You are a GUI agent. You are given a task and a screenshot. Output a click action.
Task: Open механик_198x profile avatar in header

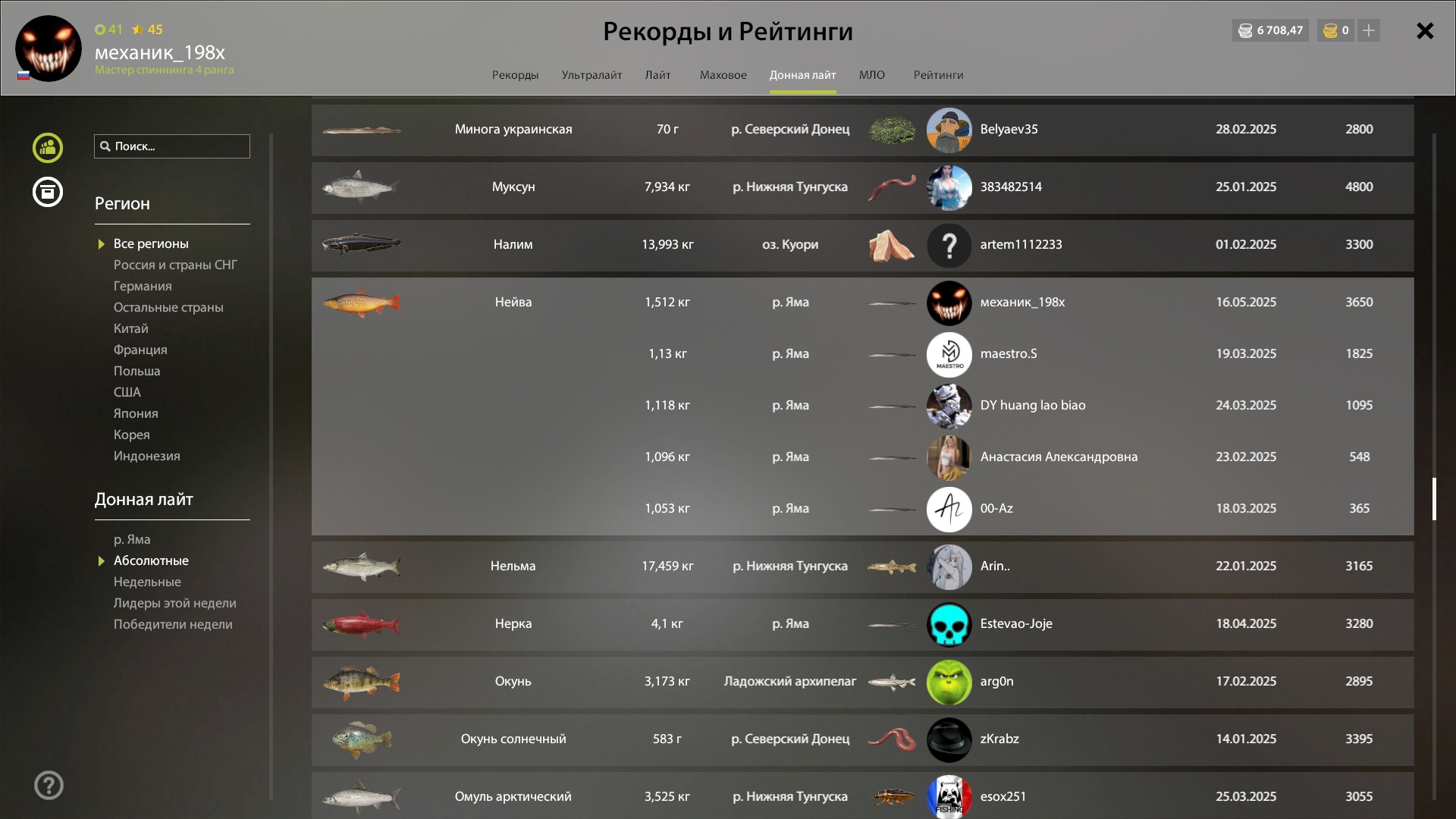click(49, 48)
